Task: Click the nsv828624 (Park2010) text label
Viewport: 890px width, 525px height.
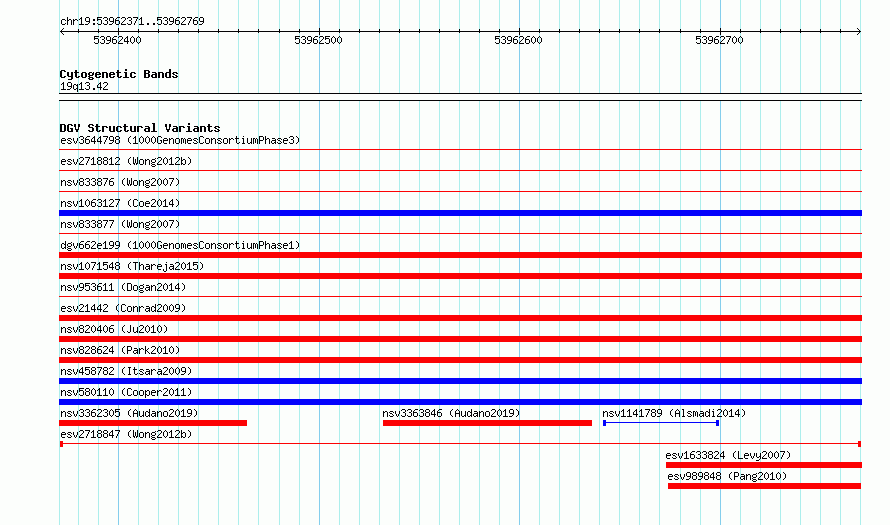Action: pyautogui.click(x=120, y=350)
